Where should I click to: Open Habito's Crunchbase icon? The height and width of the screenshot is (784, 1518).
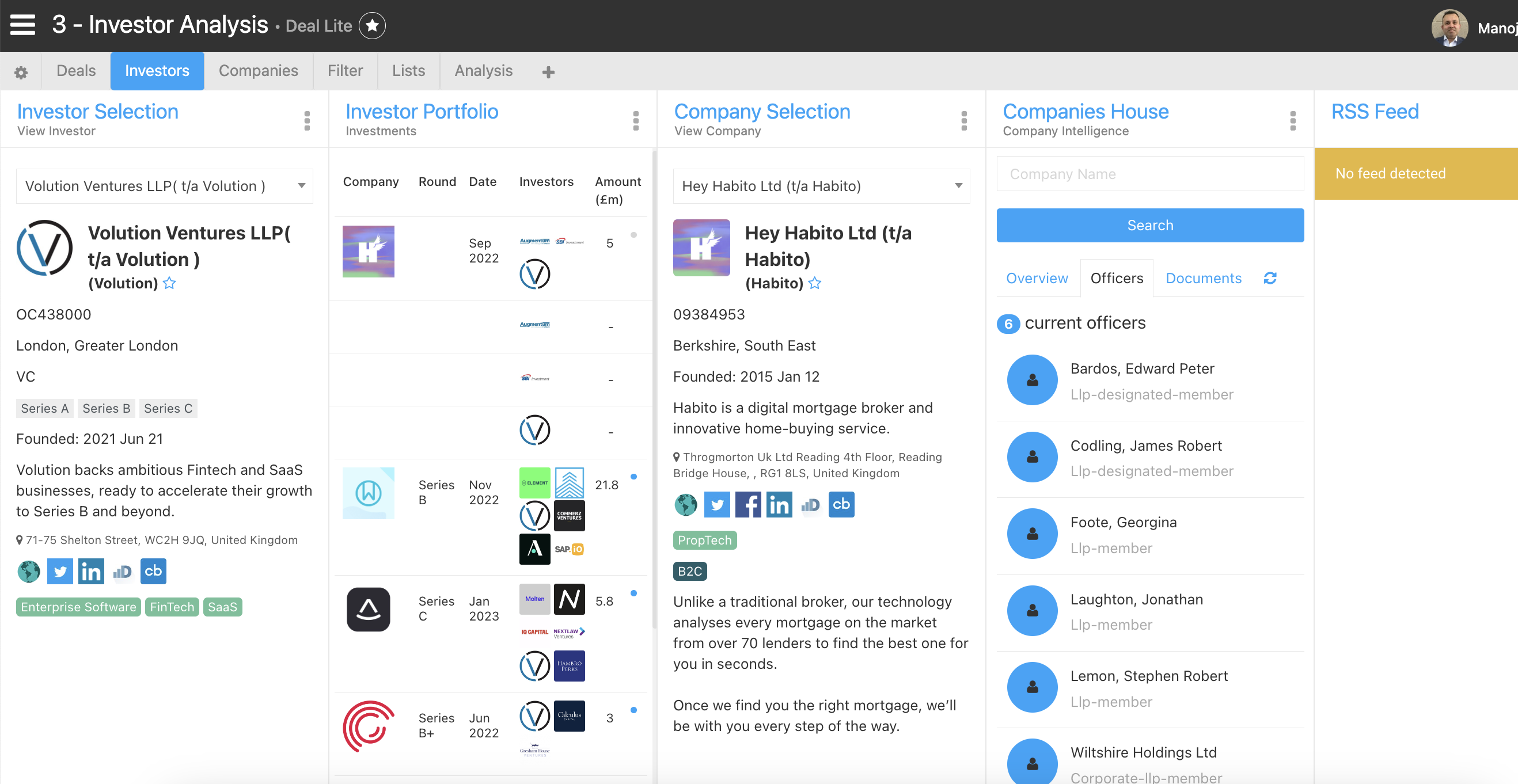pyautogui.click(x=841, y=505)
